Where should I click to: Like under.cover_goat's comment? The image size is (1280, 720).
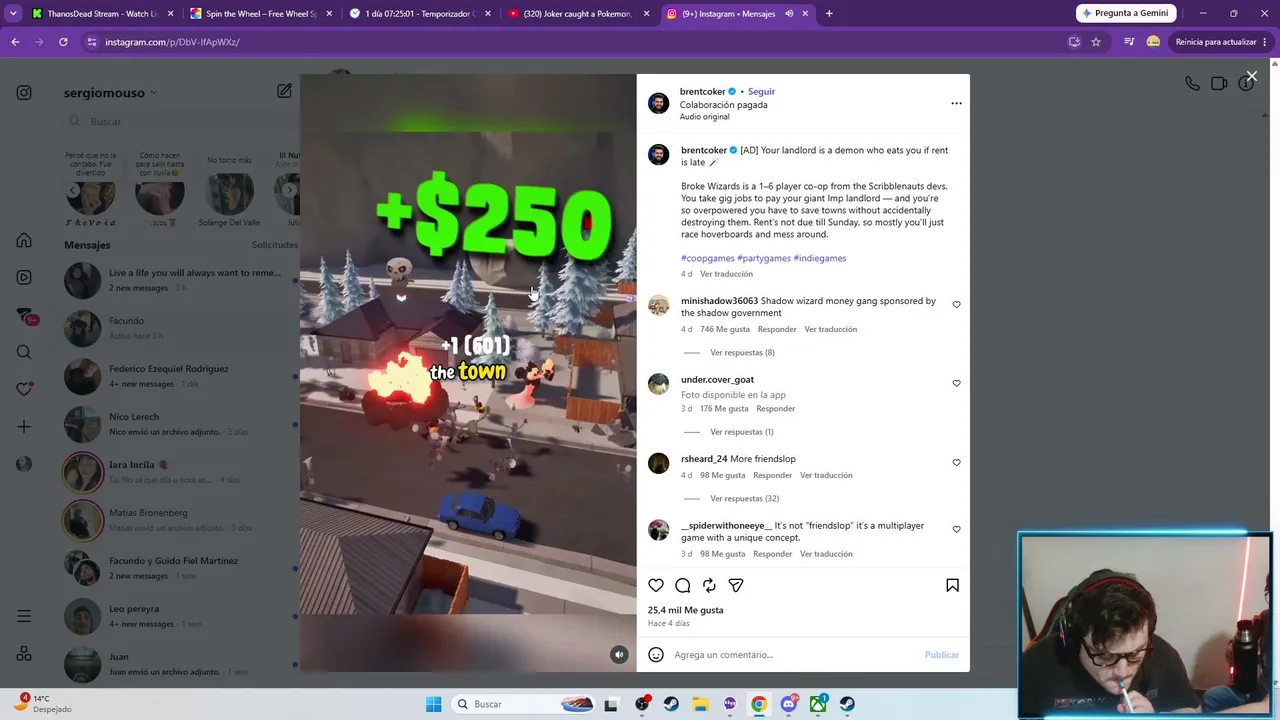956,383
